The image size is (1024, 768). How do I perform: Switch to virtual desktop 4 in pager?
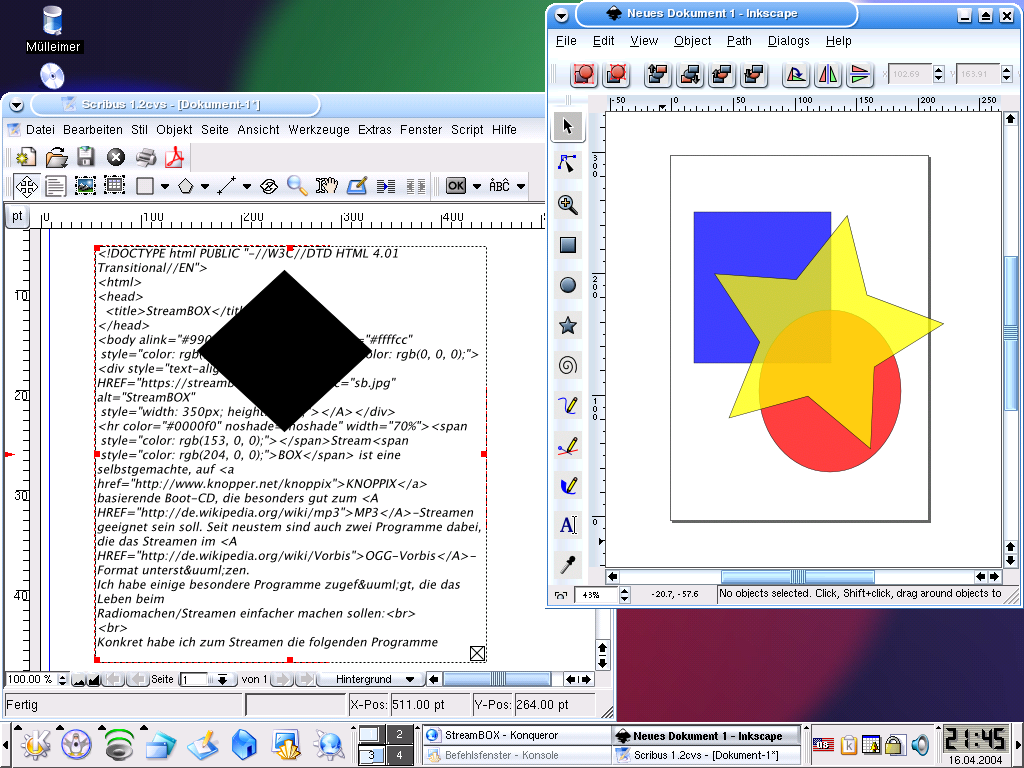tap(399, 756)
